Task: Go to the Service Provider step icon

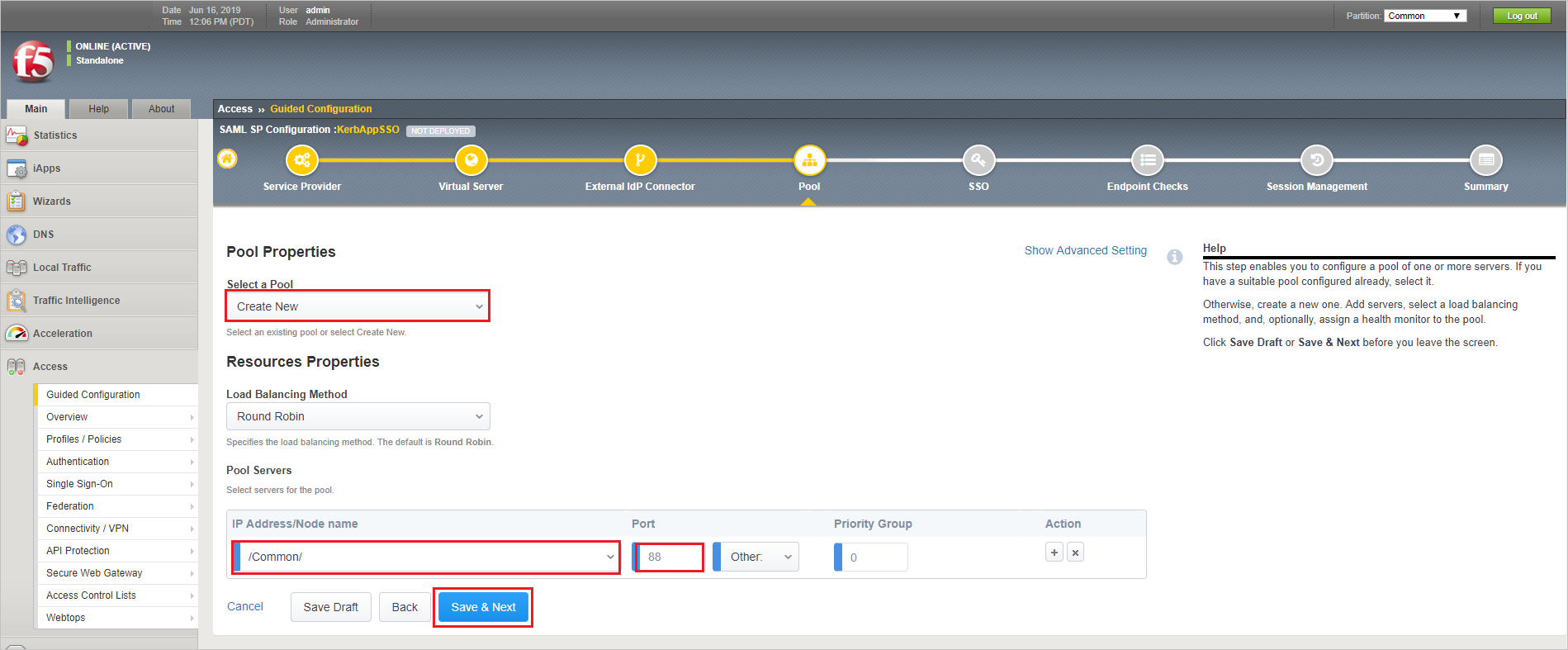Action: click(x=302, y=160)
